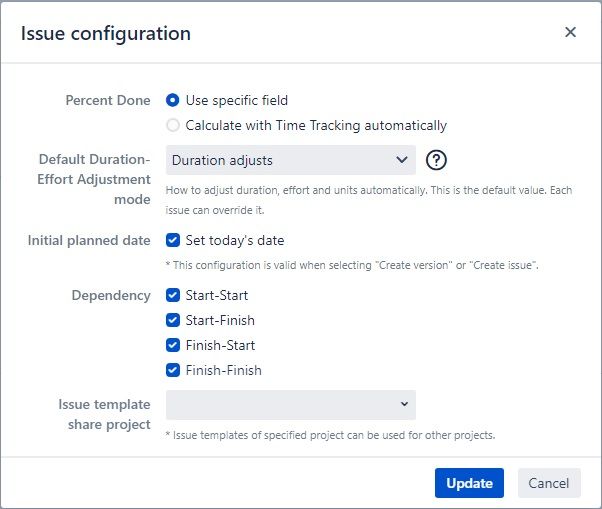The image size is (602, 509).
Task: Uncheck the Start-Finish dependency
Action: click(173, 321)
